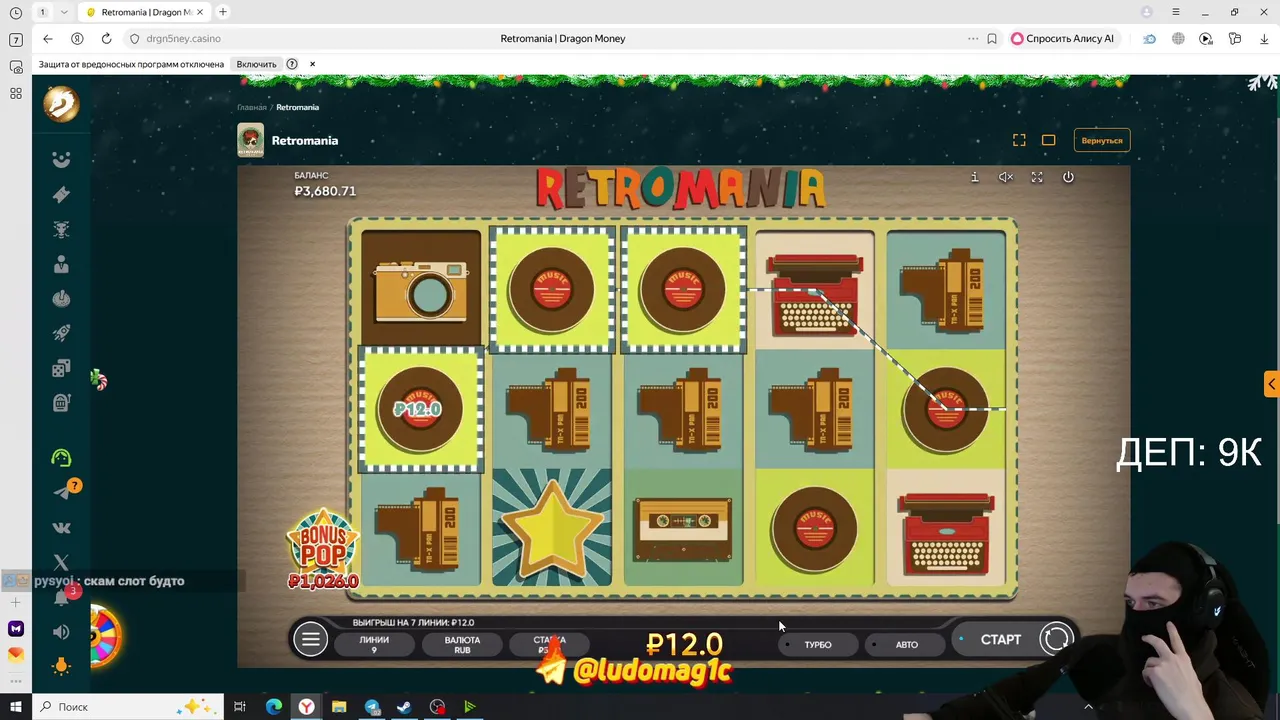Go back in the browser

click(x=48, y=38)
